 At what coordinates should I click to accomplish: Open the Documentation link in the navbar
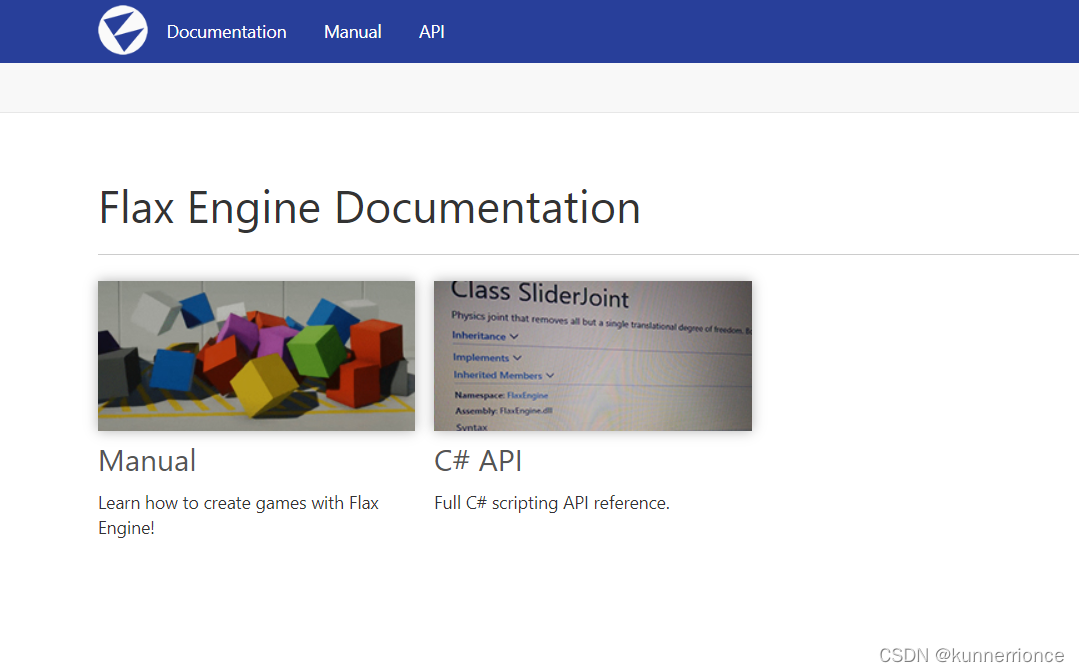pos(226,32)
